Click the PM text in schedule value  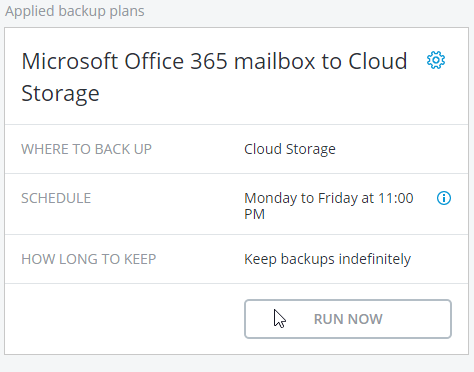(x=254, y=214)
